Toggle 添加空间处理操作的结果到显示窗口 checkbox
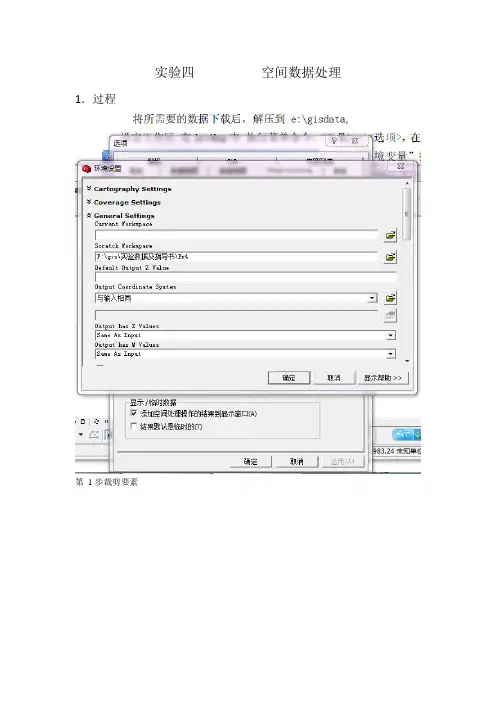This screenshot has height=702, width=496. tap(133, 413)
